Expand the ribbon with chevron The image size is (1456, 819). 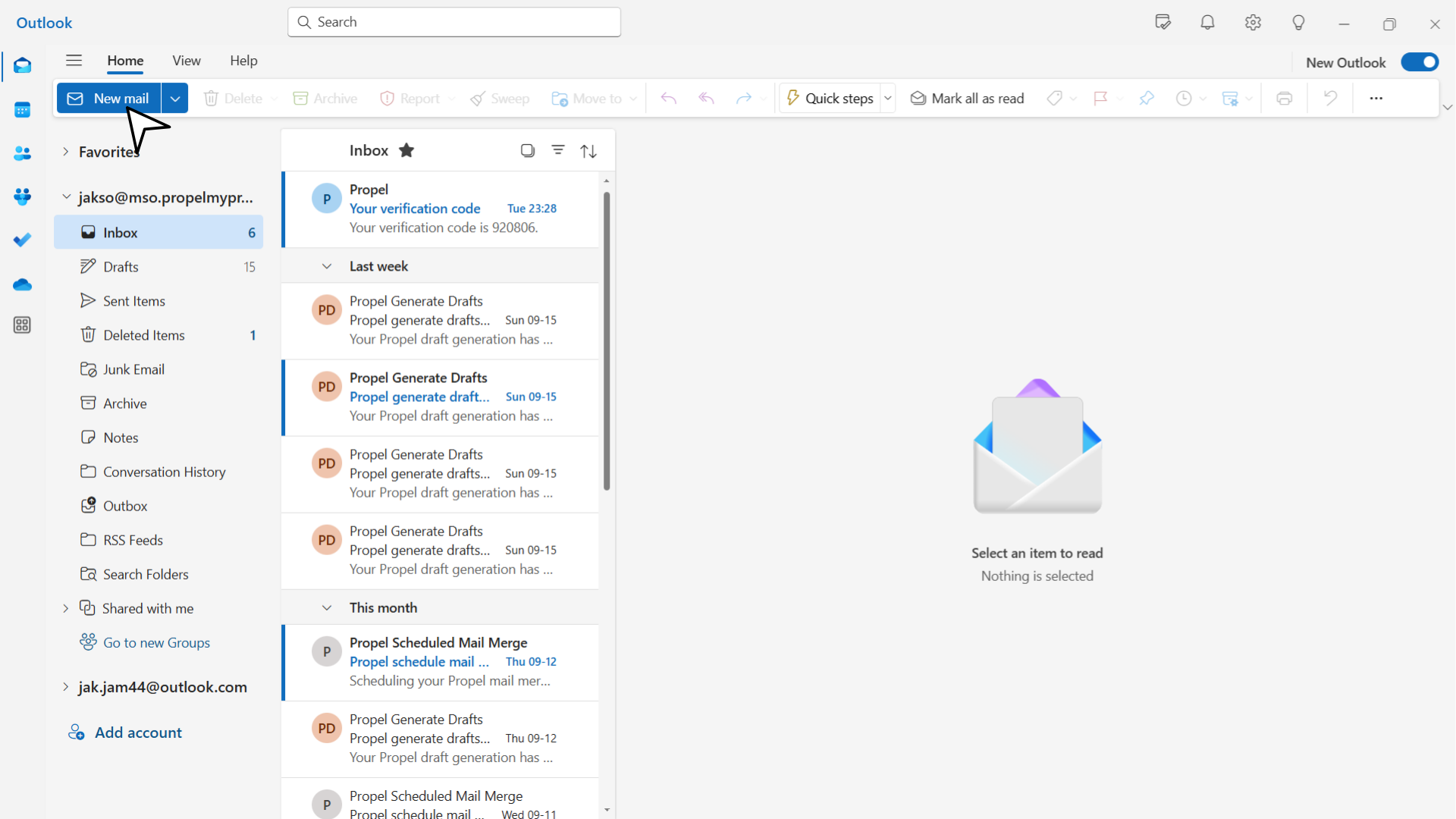1447,108
